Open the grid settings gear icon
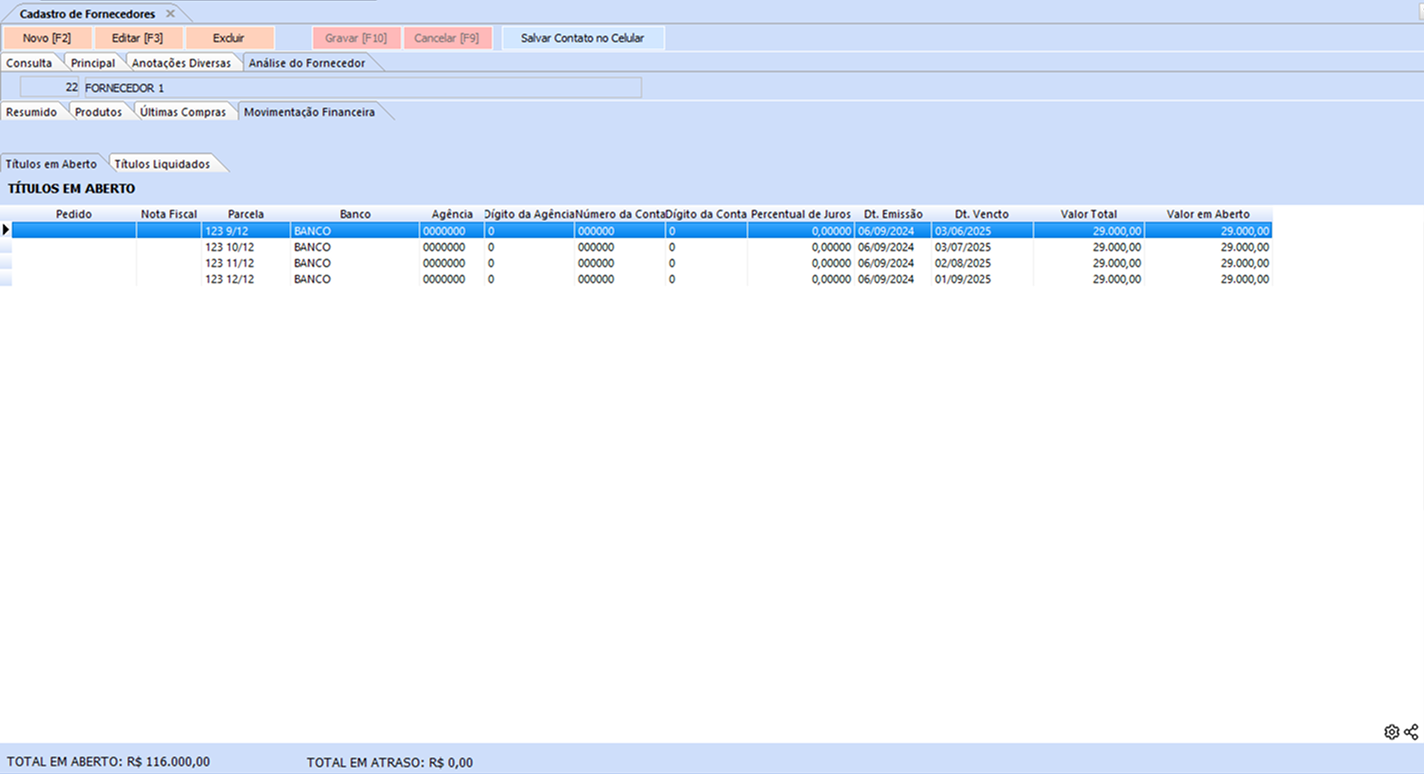Image resolution: width=1424 pixels, height=774 pixels. tap(1391, 732)
